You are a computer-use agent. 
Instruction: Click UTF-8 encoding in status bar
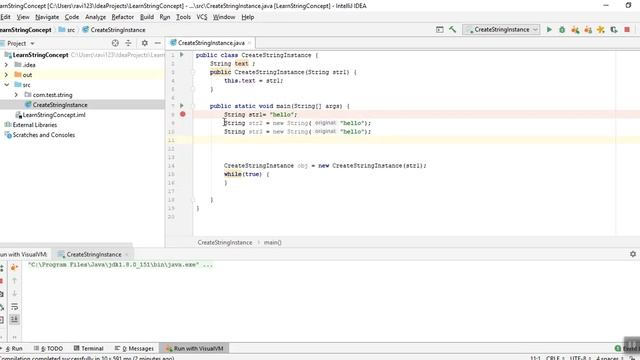pyautogui.click(x=579, y=358)
